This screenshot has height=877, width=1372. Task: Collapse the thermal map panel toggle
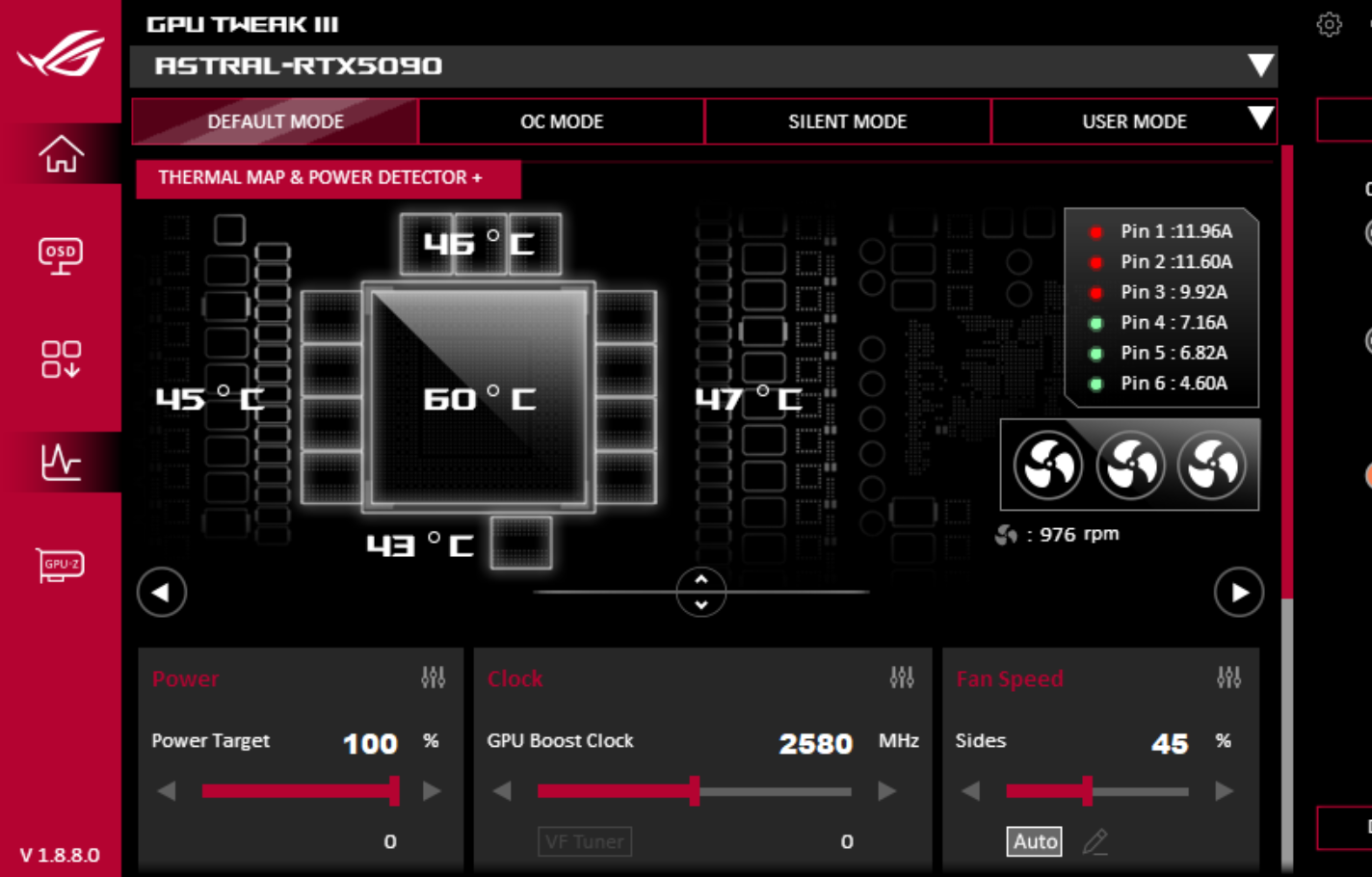(x=701, y=592)
